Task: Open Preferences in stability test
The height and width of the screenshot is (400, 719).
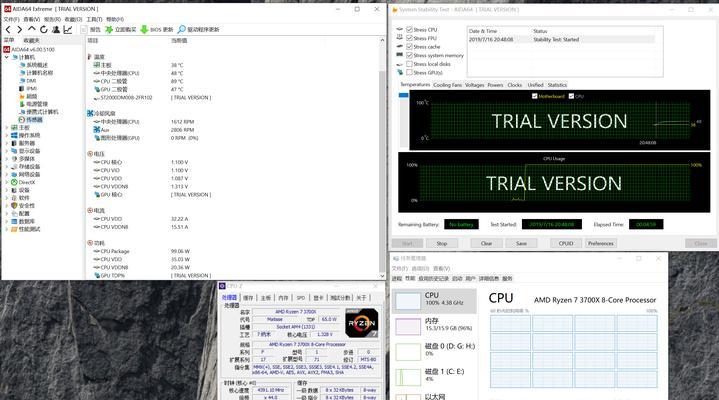Action: coord(601,243)
